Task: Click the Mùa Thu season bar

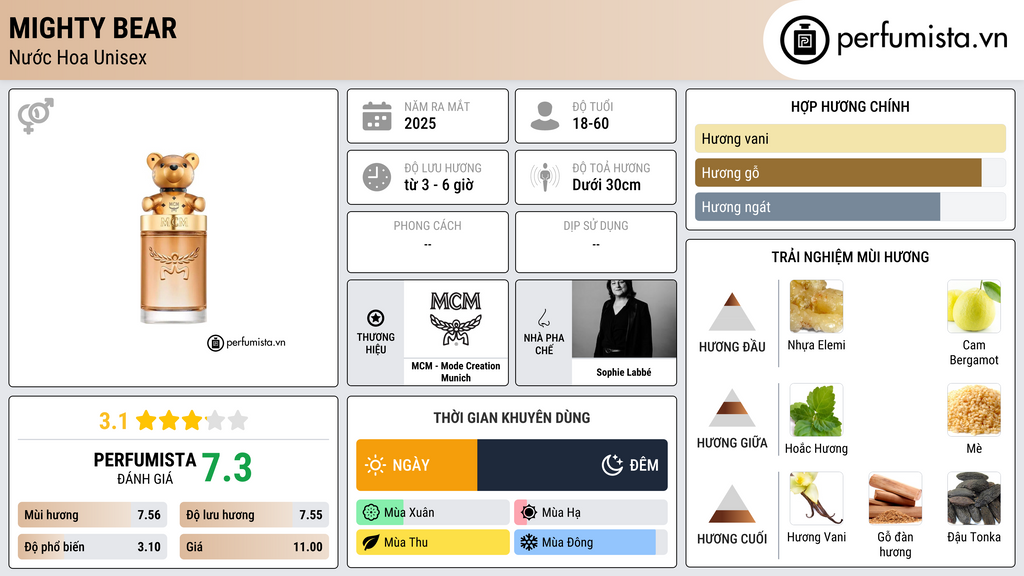Action: click(x=432, y=542)
